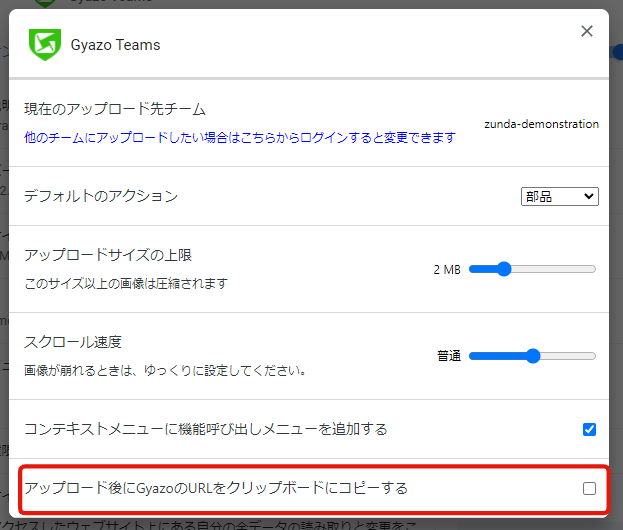Click the アップロードサイズの上限 heading
Image resolution: width=623 pixels, height=530 pixels.
point(108,255)
